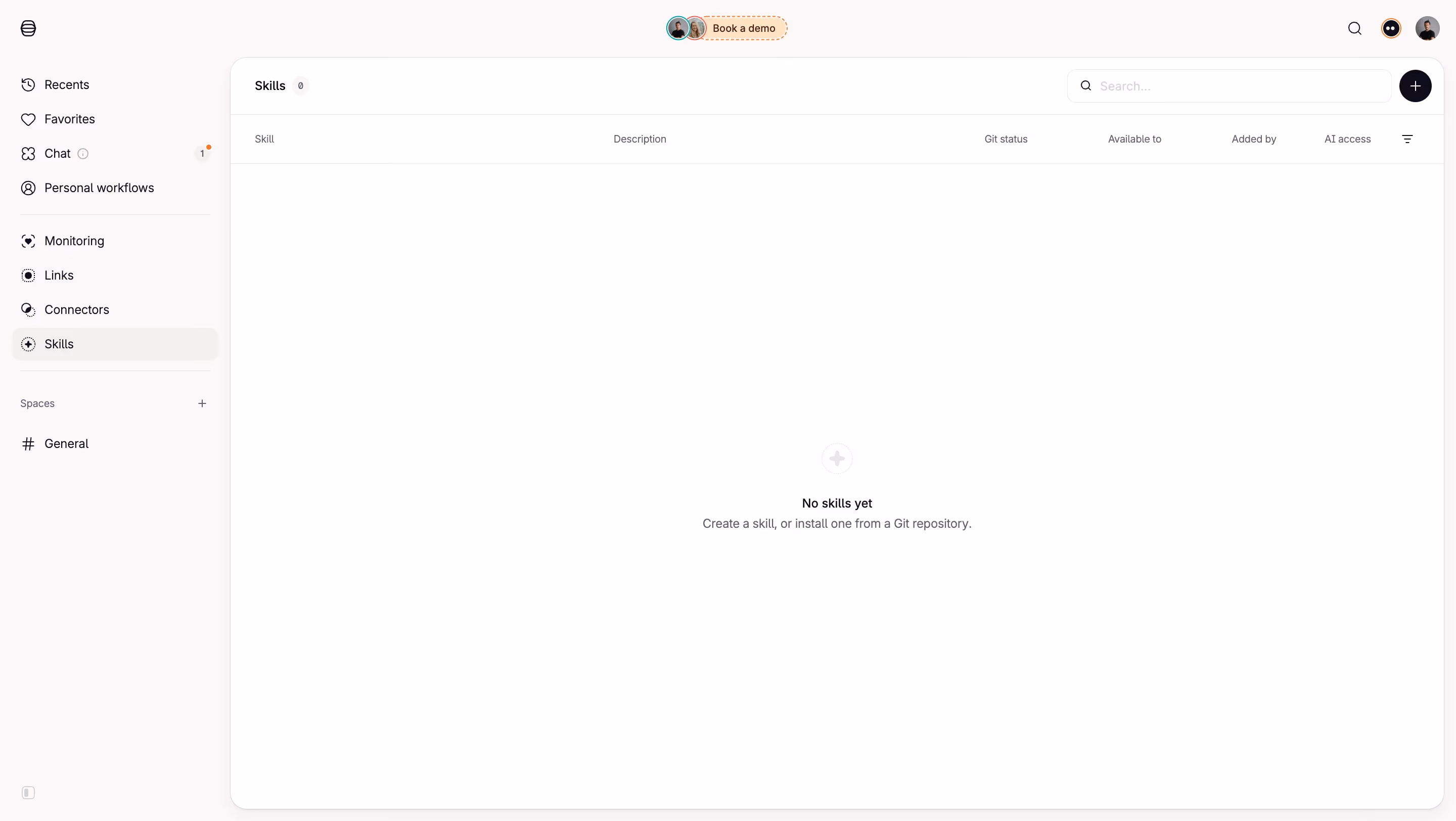This screenshot has height=821, width=1456.
Task: Add a new skill with plus button
Action: 1416,86
